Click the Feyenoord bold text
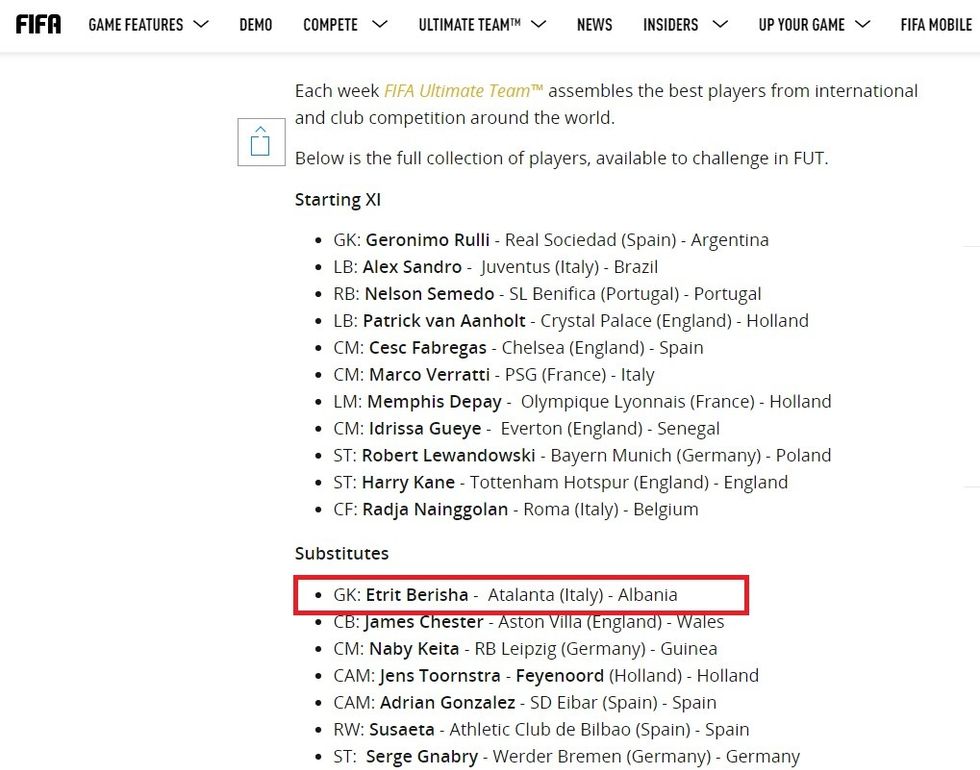Viewport: 980px width, 770px height. (561, 675)
